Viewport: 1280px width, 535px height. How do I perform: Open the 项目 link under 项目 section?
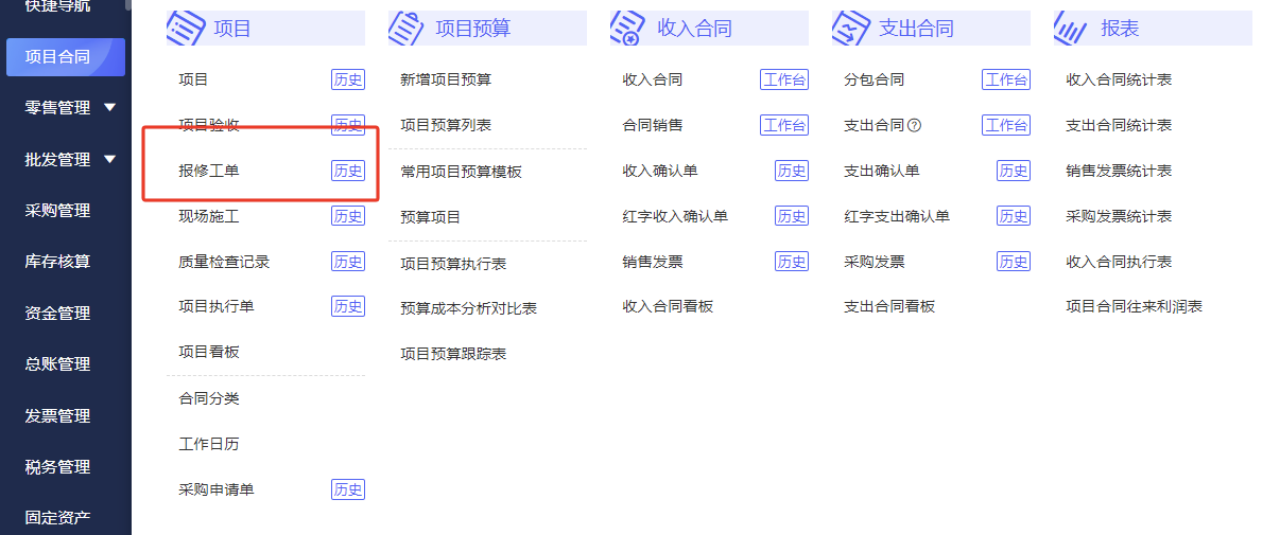(194, 80)
